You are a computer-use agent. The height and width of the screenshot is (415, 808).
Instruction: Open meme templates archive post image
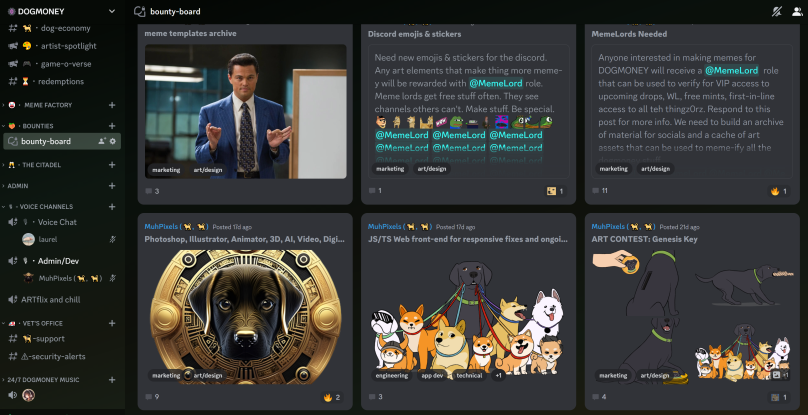point(245,111)
